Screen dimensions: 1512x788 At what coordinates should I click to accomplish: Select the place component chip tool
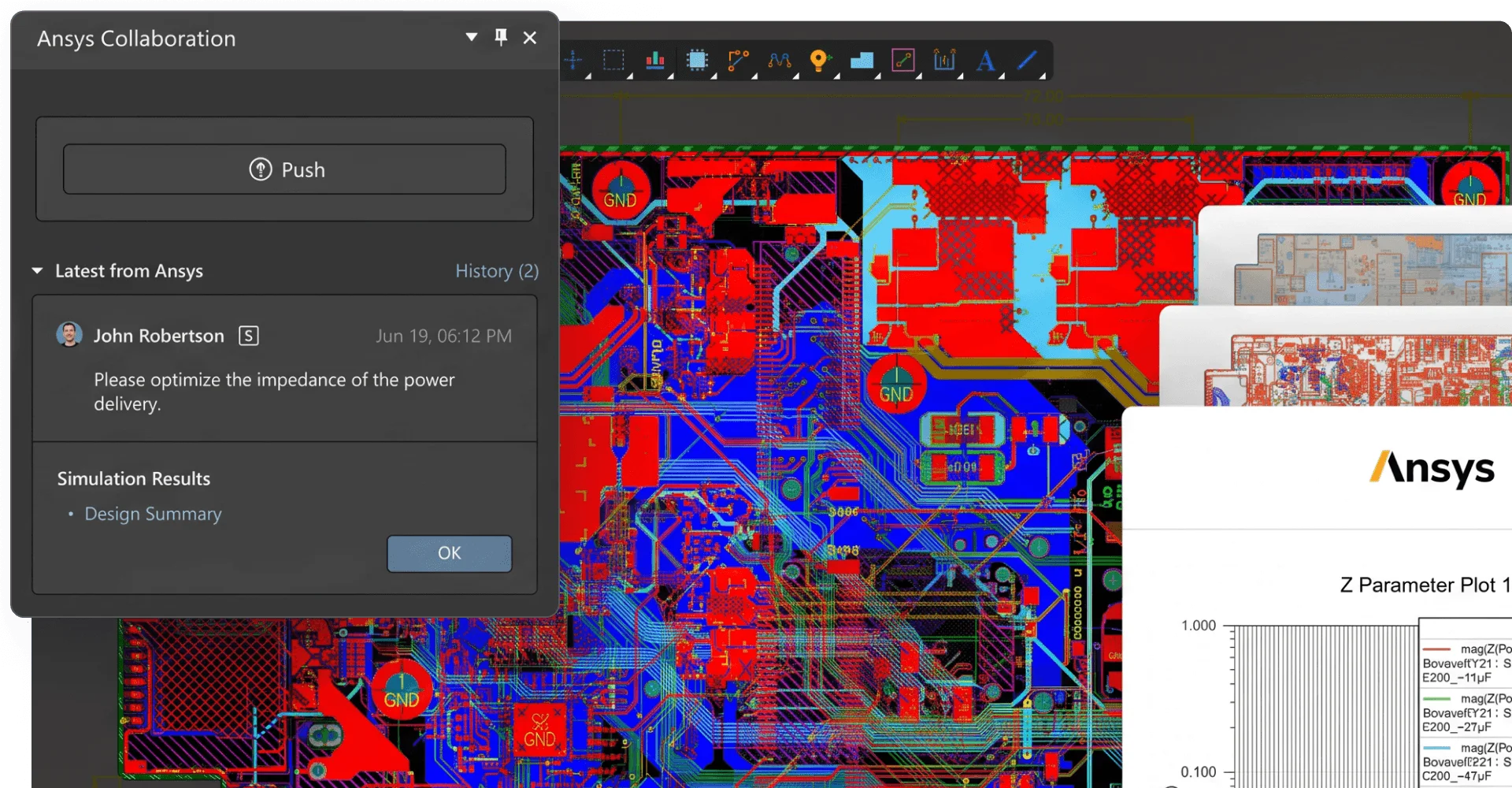tap(697, 60)
